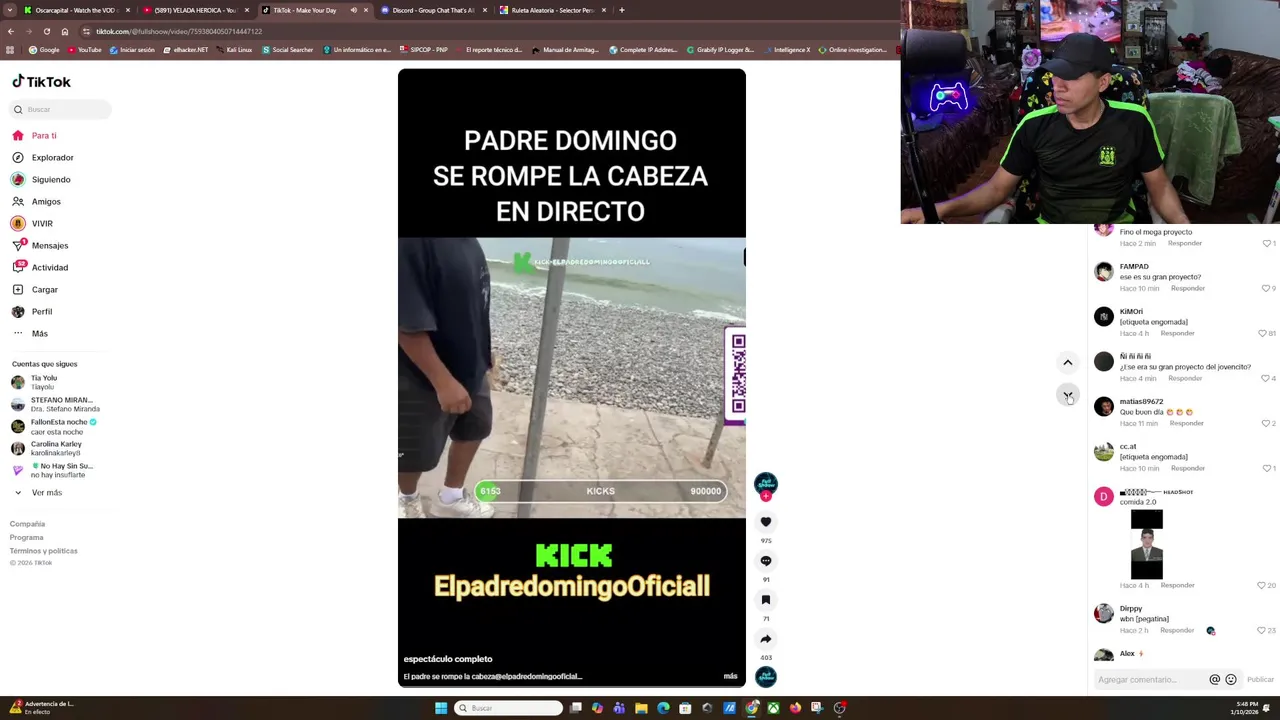1280x720 pixels.
Task: Click the Agregar comentario field
Action: pyautogui.click(x=1150, y=680)
